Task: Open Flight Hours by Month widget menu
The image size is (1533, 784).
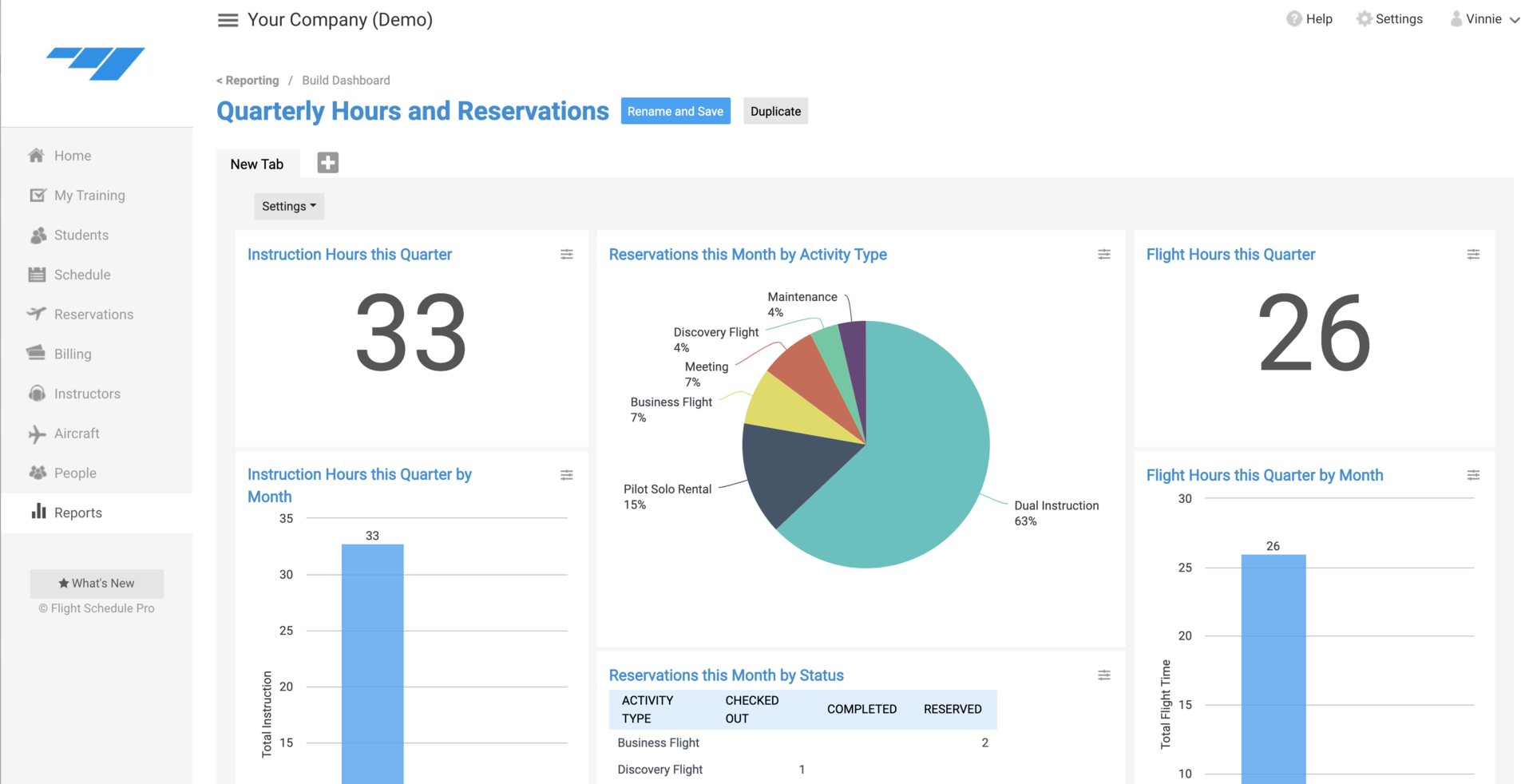Action: pyautogui.click(x=1472, y=475)
